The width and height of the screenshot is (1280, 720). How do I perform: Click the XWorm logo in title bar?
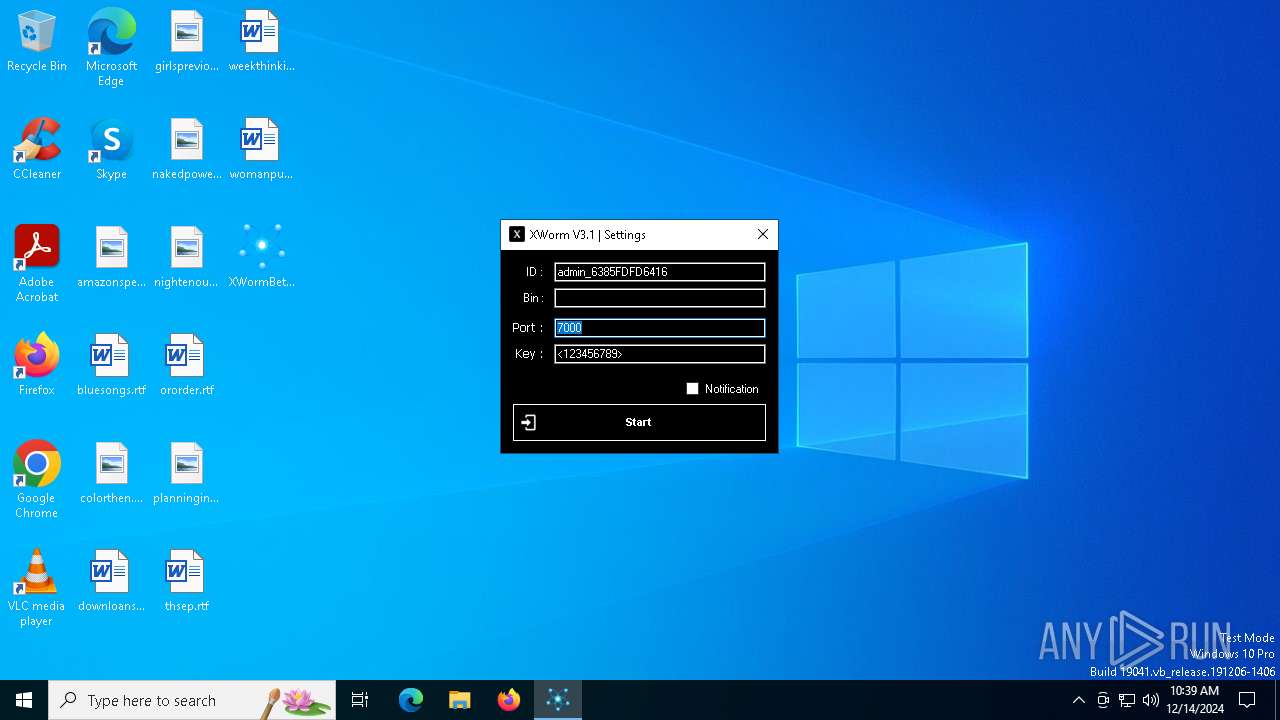coord(517,234)
